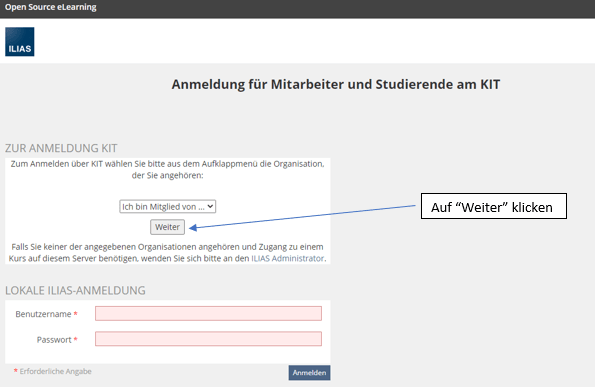
Task: Click the 'Anmeldung für Mitarbeiter und Studierende am KIT' title
Action: point(336,84)
